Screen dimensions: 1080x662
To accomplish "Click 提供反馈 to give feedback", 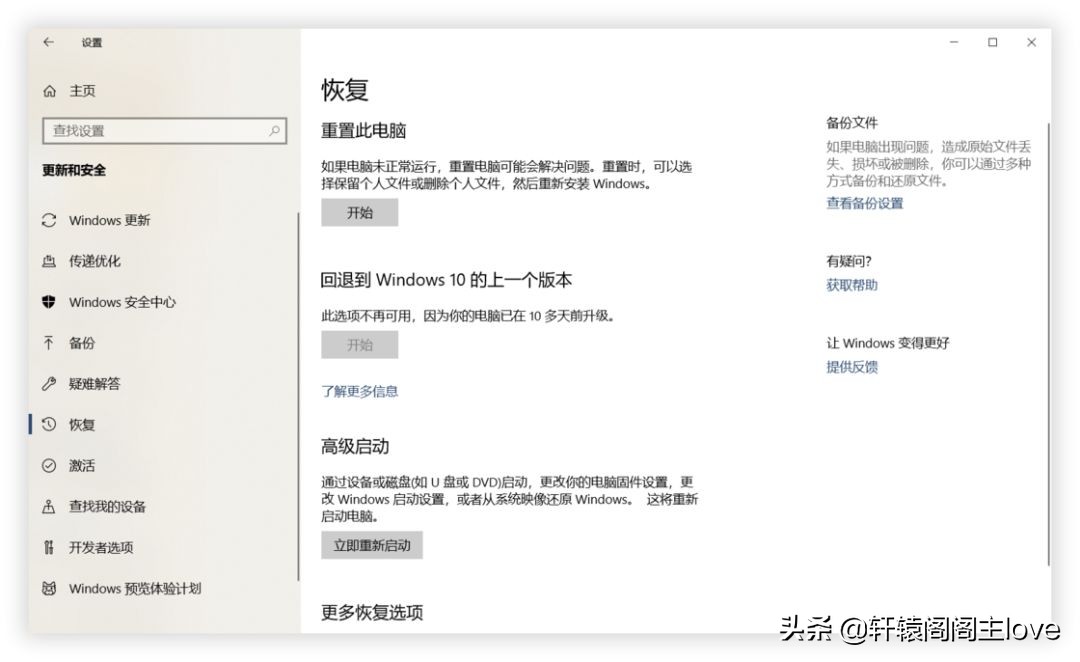I will tap(850, 367).
